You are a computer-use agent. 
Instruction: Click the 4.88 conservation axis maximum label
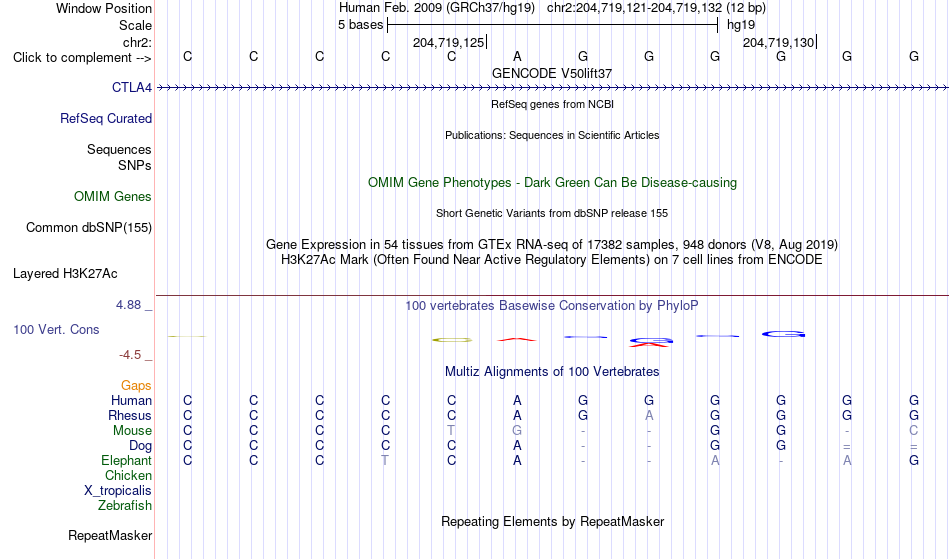(129, 305)
